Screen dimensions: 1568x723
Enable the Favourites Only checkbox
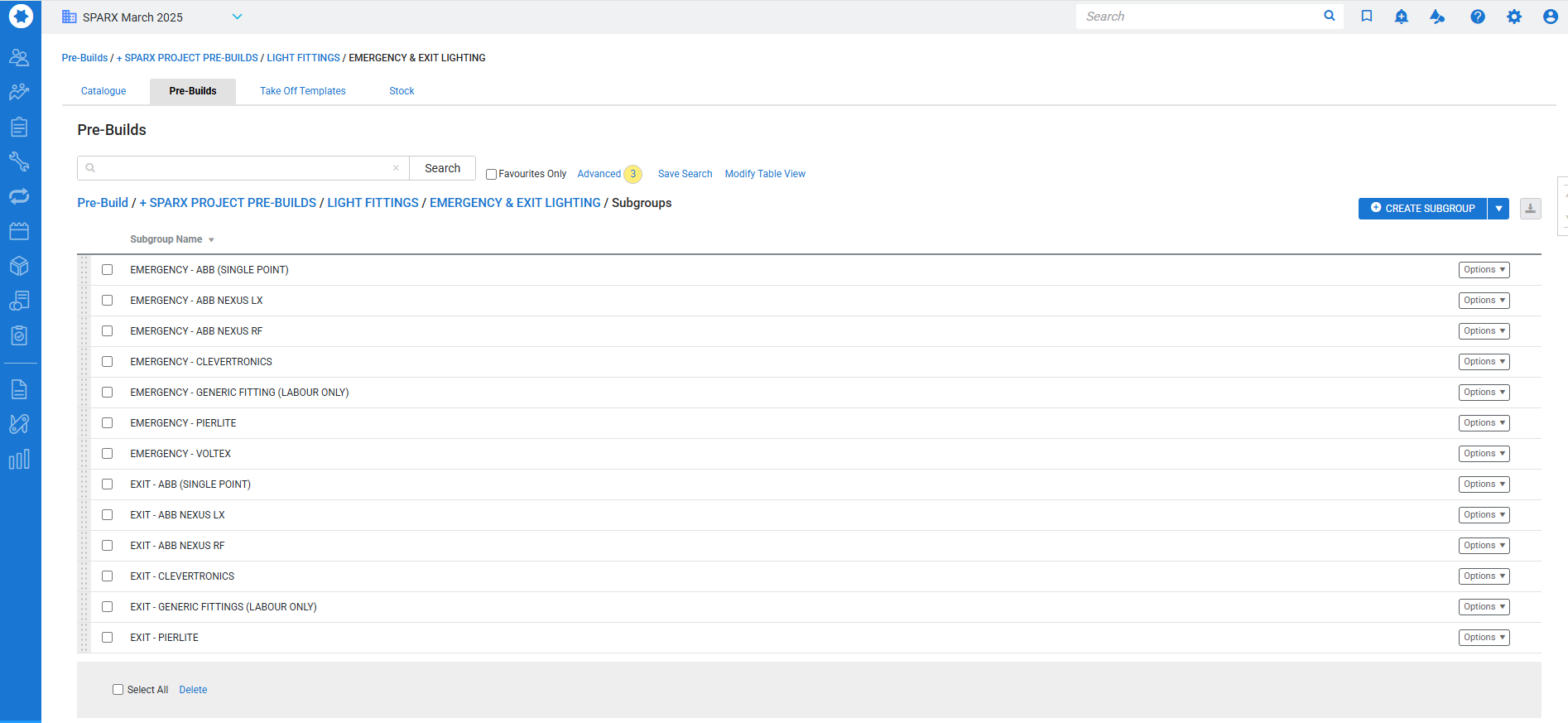click(491, 174)
